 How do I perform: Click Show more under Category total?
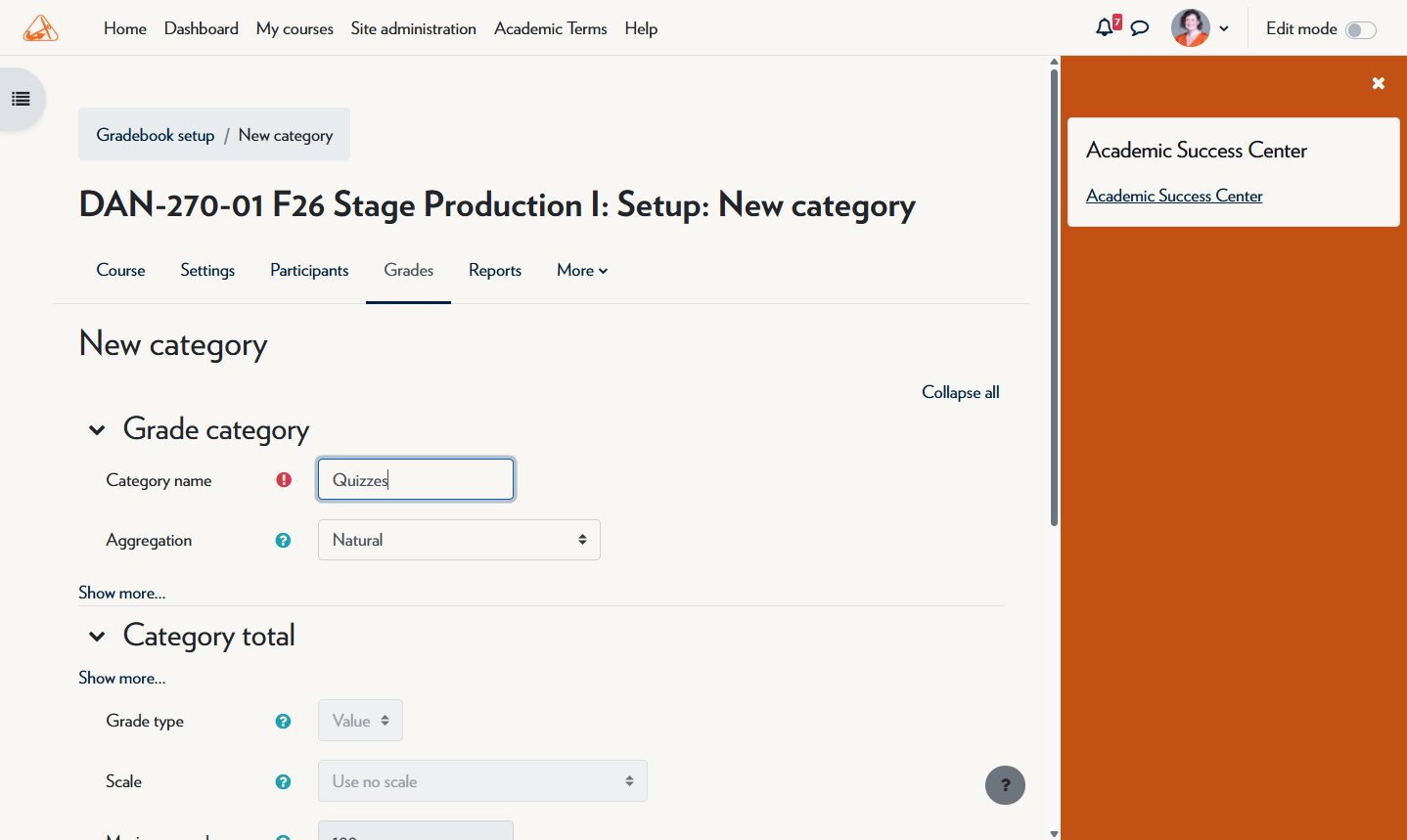pos(122,678)
